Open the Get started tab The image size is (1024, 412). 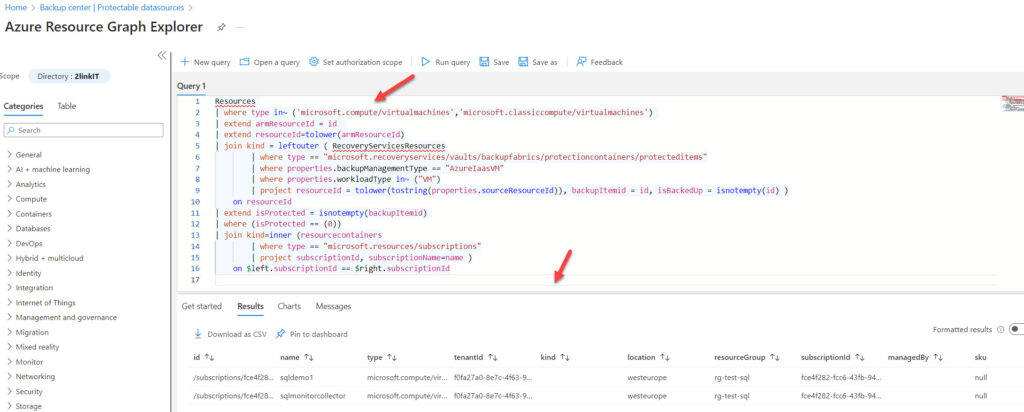(202, 306)
